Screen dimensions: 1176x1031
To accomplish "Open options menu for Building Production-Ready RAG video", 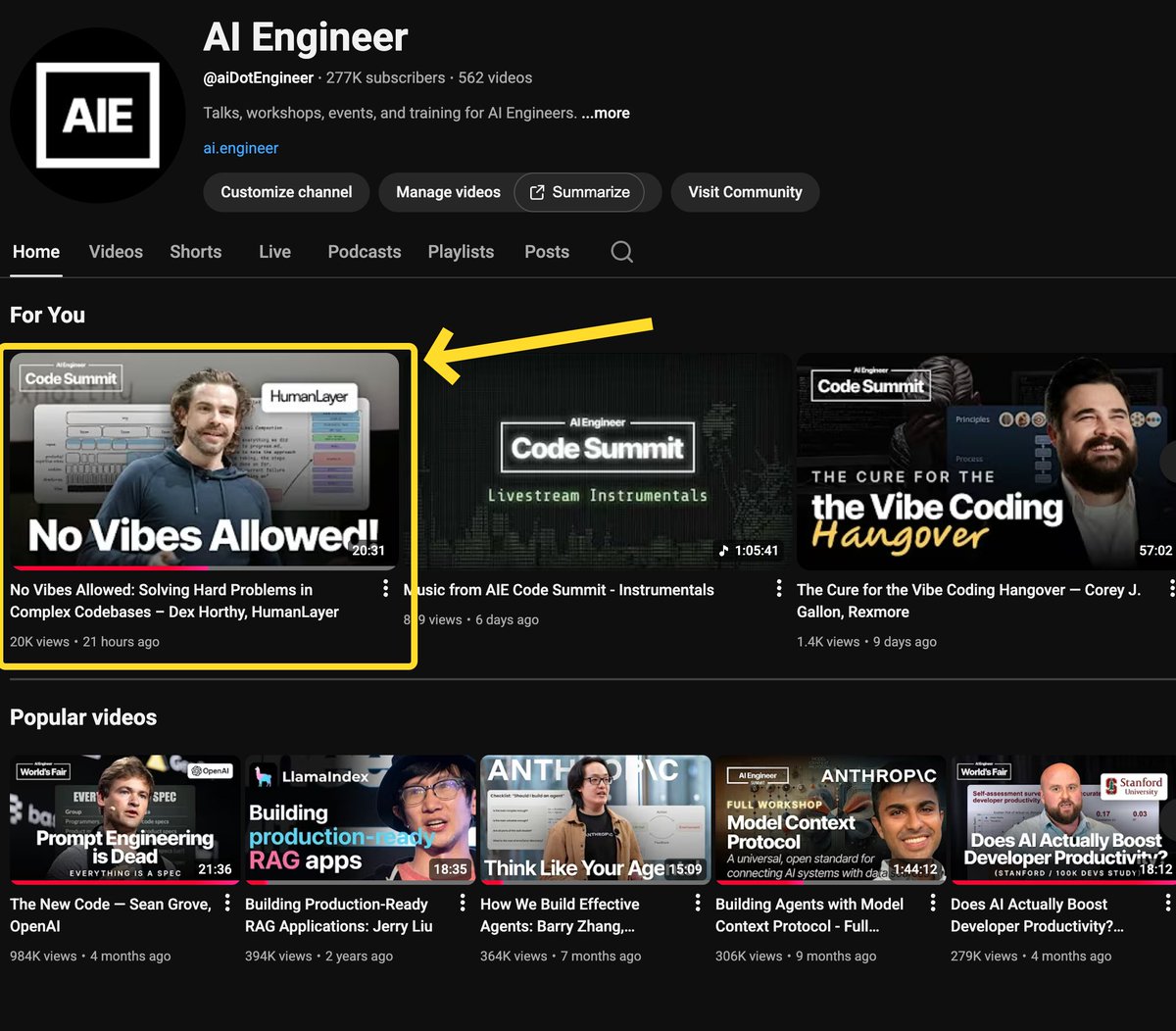I will [463, 903].
